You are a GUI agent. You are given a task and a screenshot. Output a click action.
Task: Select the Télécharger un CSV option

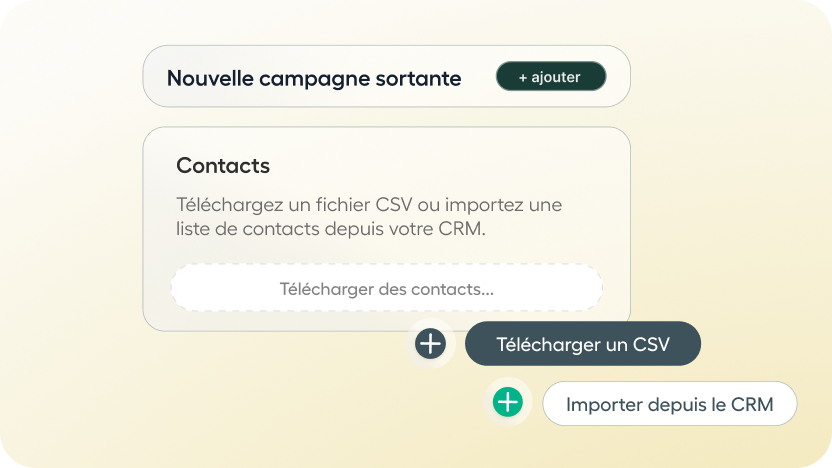pos(583,343)
